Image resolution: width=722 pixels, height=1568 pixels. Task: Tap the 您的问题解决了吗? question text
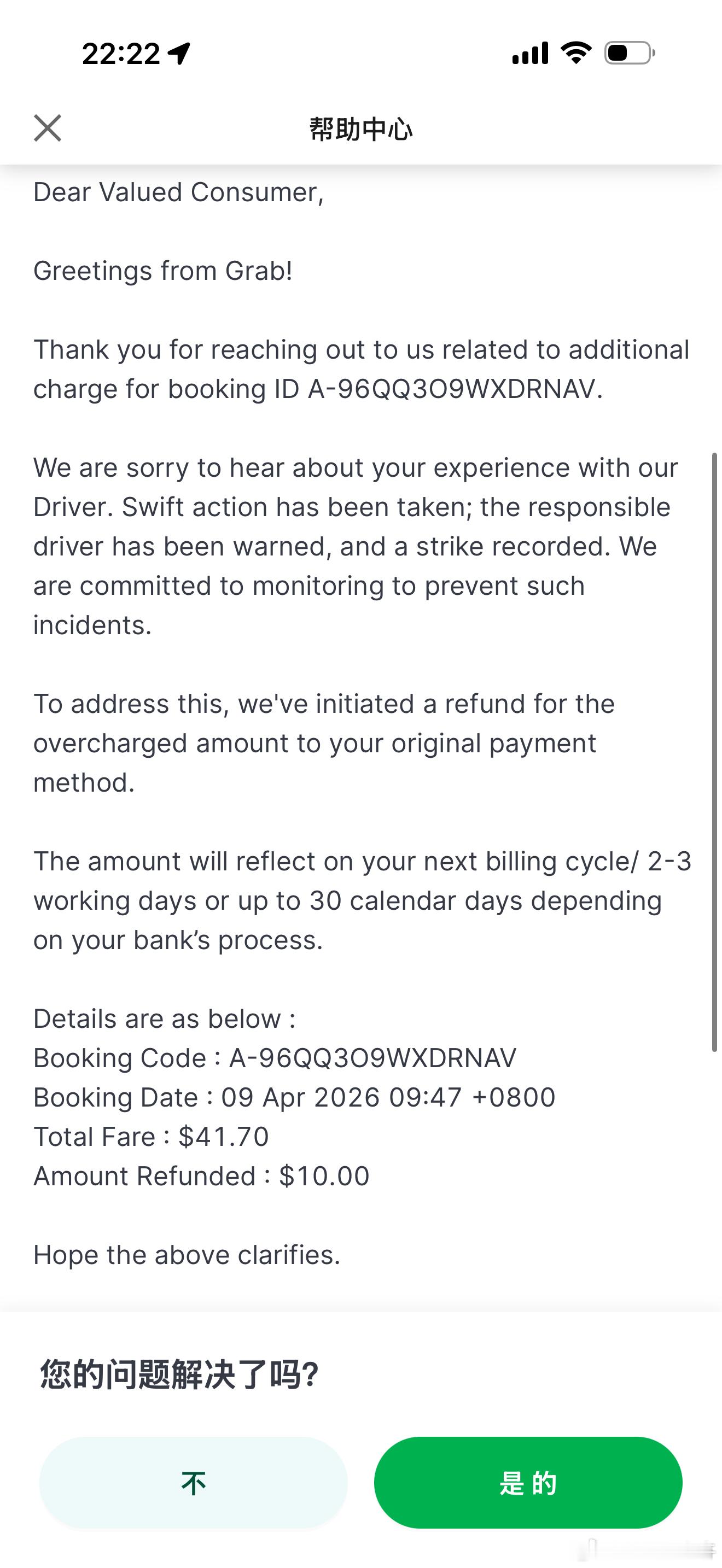[x=179, y=1374]
